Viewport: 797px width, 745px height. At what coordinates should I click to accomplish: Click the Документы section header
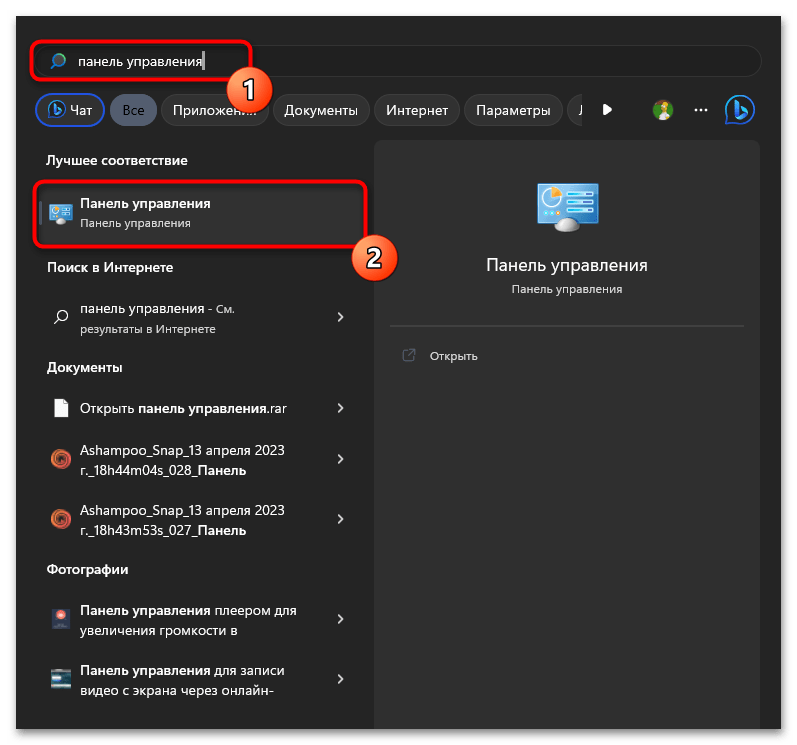point(84,367)
